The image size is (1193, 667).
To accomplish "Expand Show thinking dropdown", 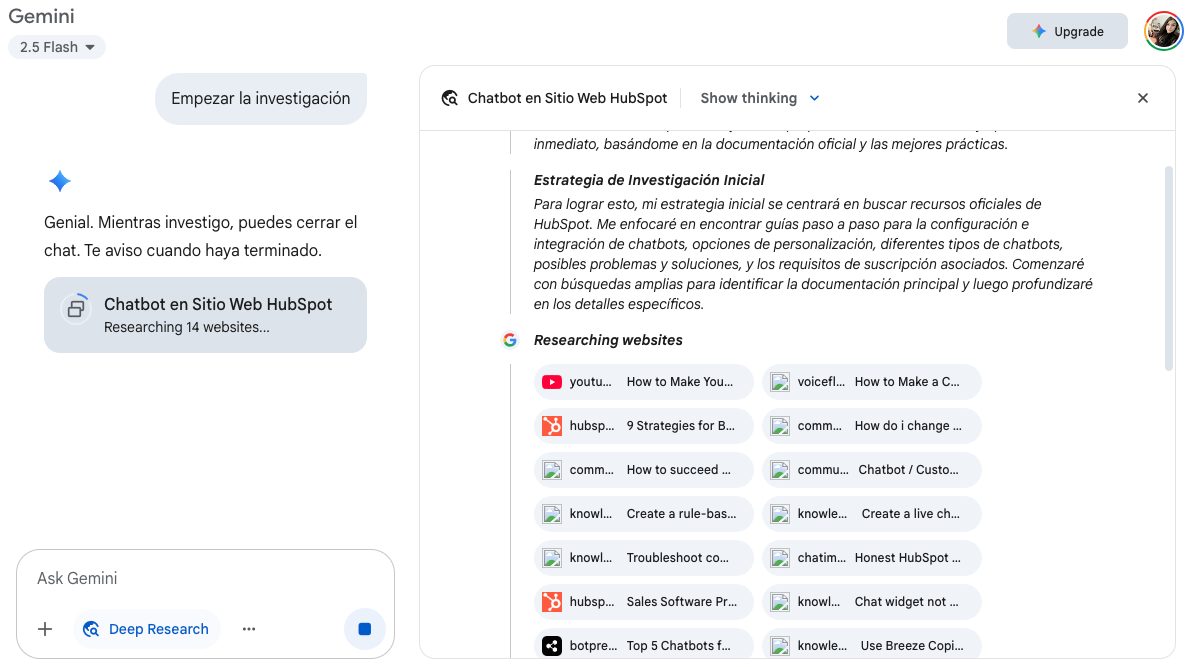I will [760, 98].
